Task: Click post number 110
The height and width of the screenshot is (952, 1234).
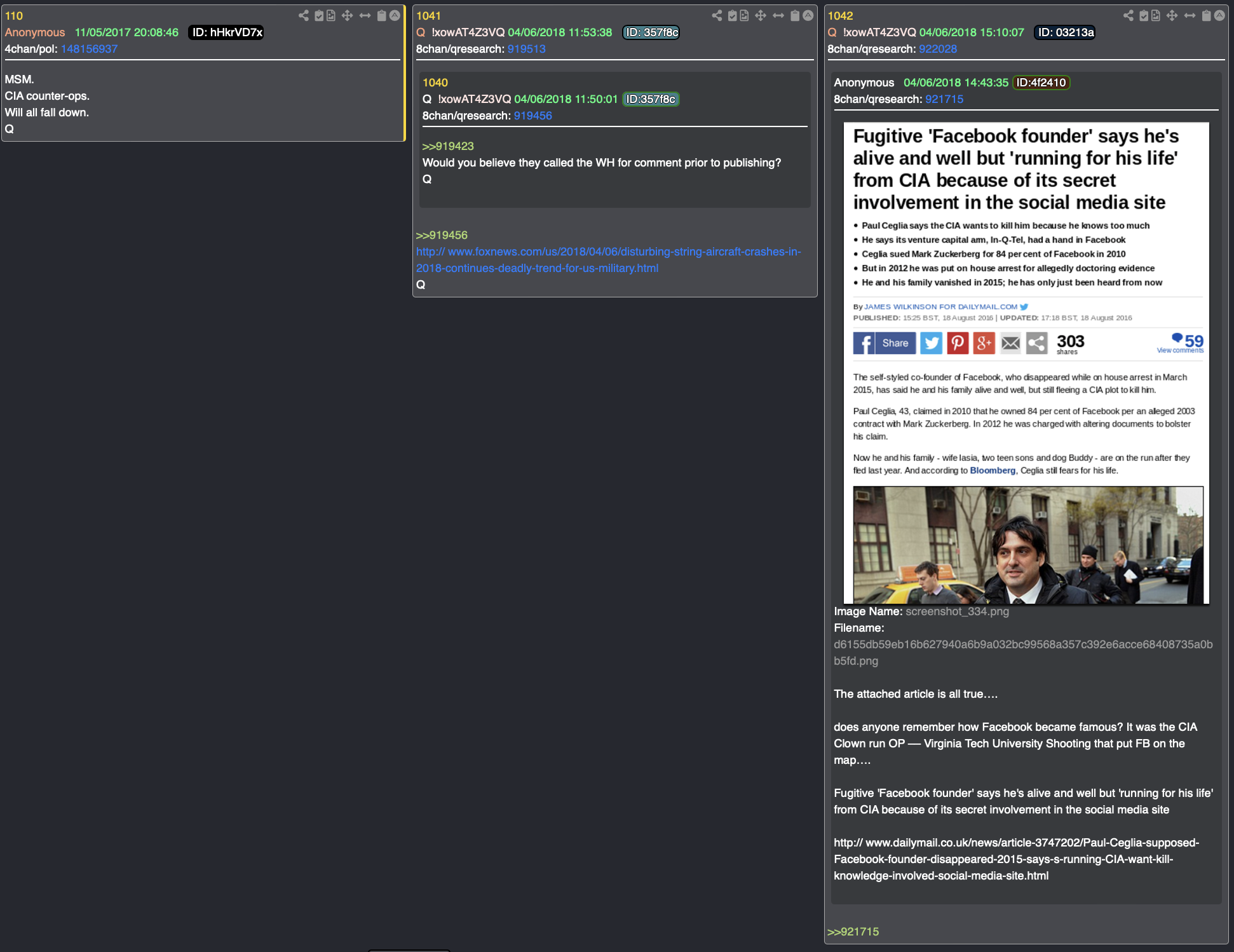Action: point(14,16)
